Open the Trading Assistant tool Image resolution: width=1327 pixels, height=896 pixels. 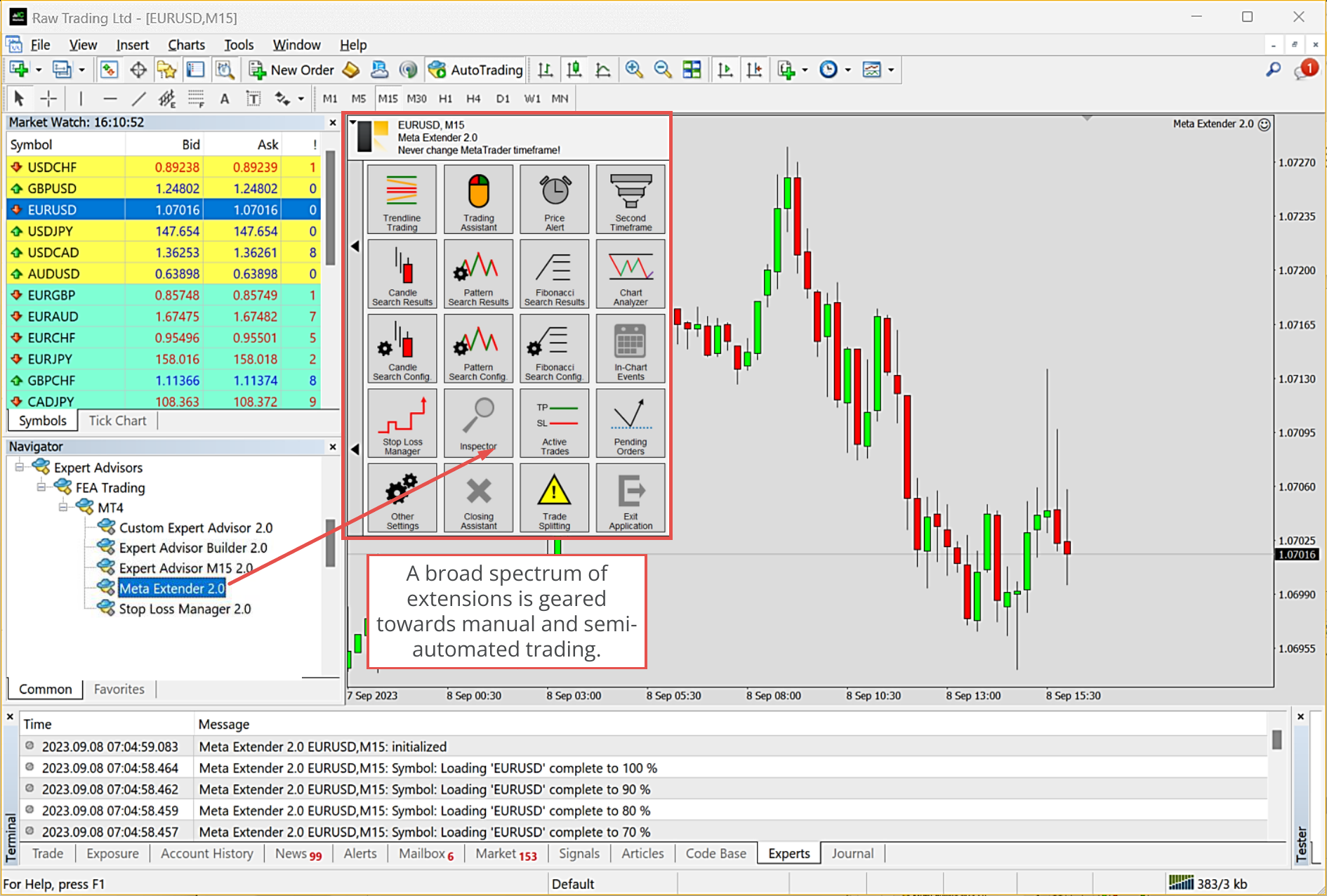[x=478, y=199]
